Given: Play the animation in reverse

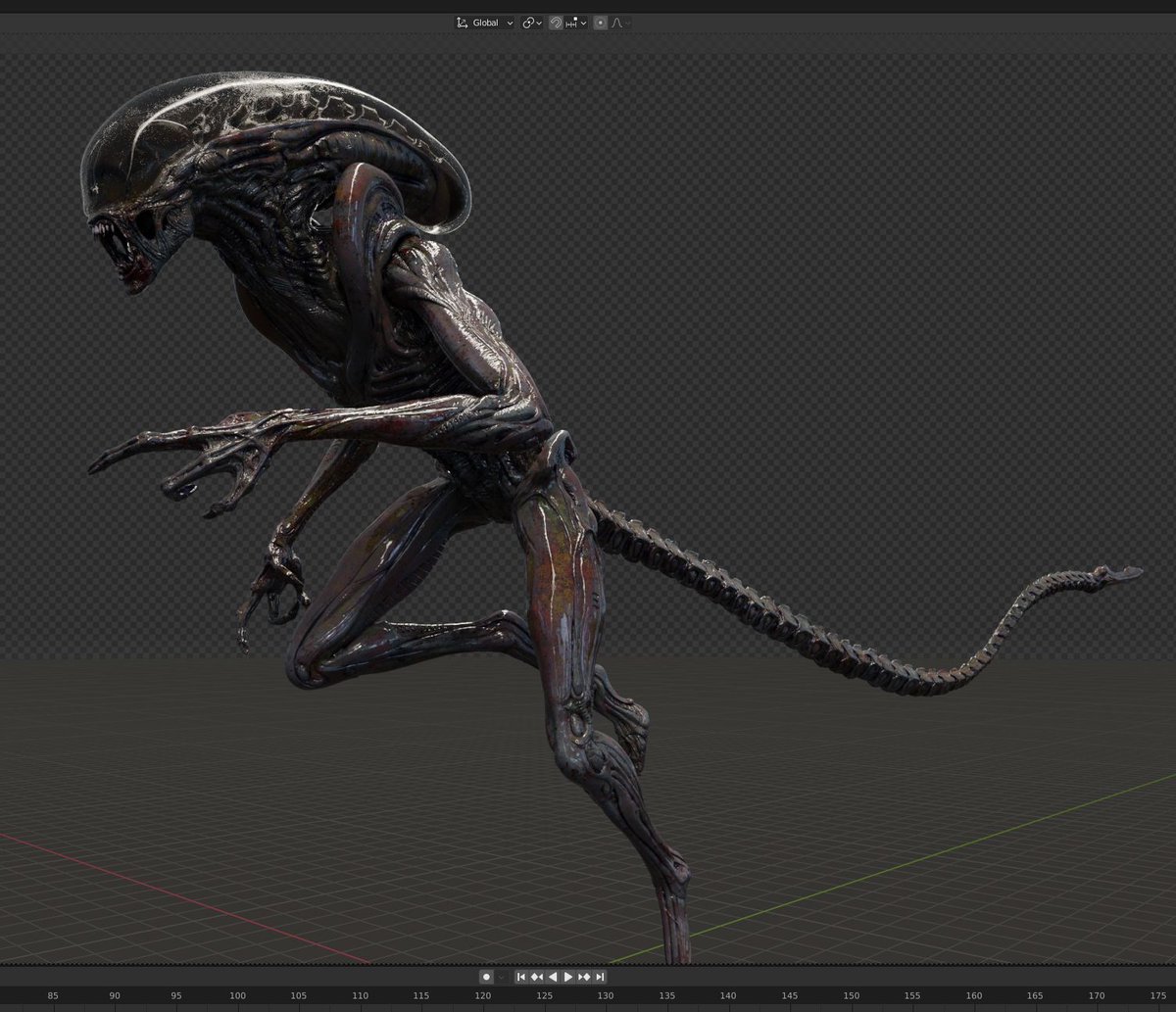Looking at the screenshot, I should [553, 977].
